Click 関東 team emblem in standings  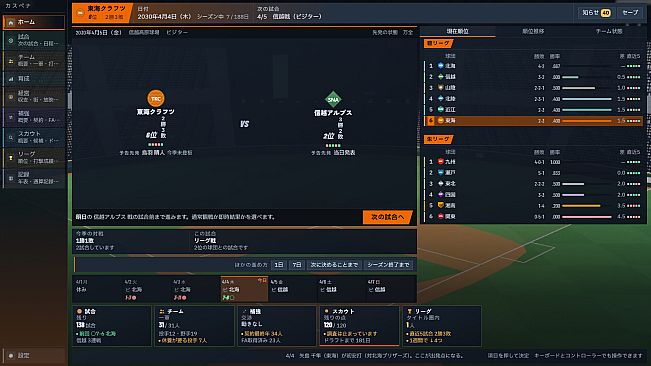(441, 216)
